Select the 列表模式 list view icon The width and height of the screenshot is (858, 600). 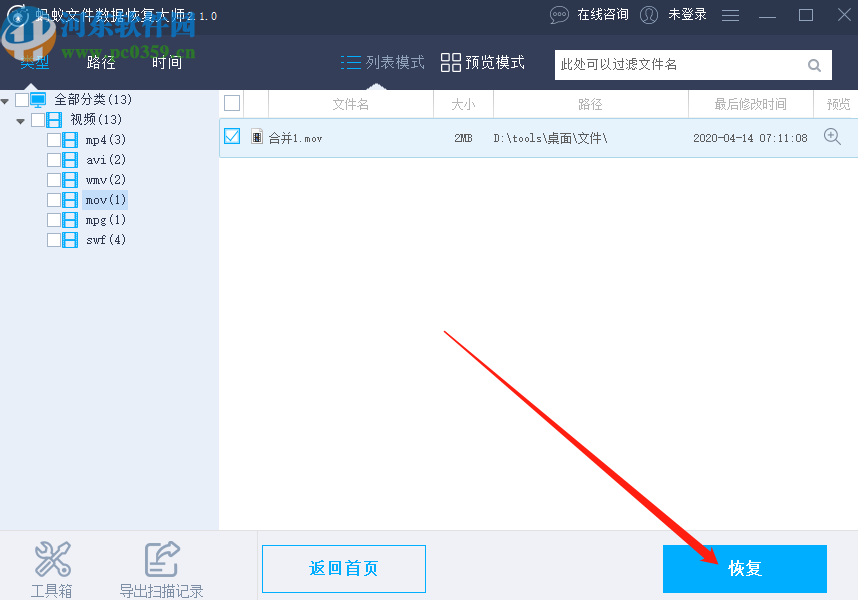352,61
